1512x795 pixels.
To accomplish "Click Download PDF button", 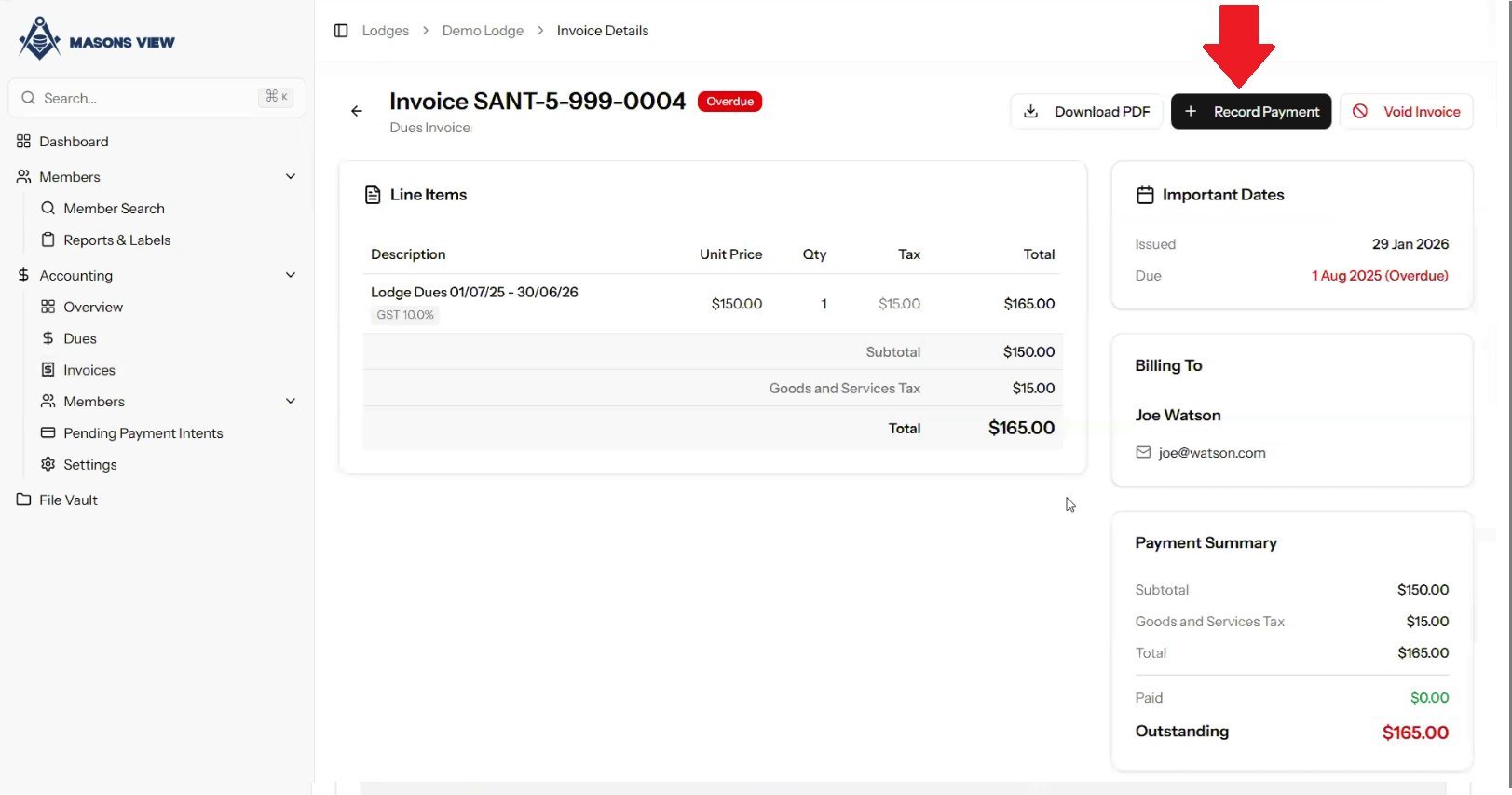I will point(1086,112).
